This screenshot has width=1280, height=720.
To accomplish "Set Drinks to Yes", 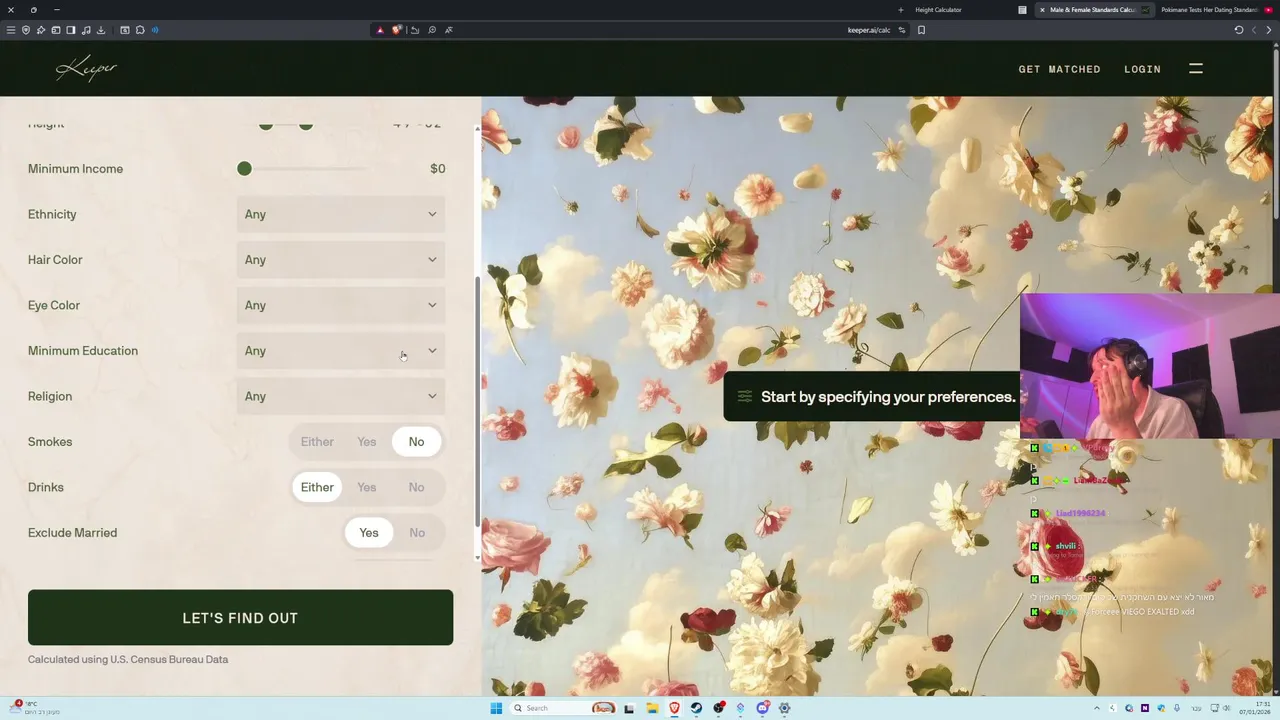I will (367, 487).
